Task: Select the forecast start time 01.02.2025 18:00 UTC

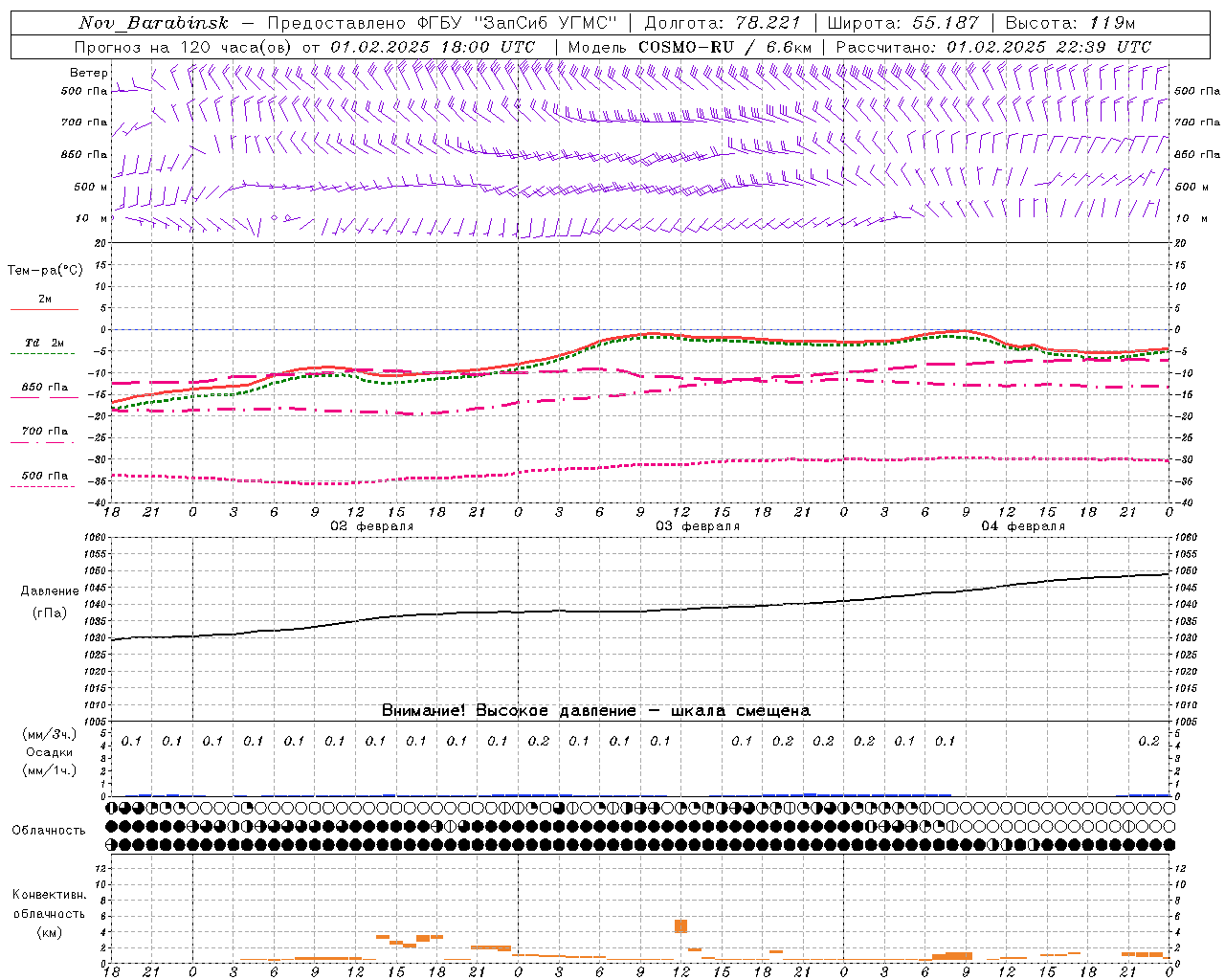Action: [x=433, y=47]
